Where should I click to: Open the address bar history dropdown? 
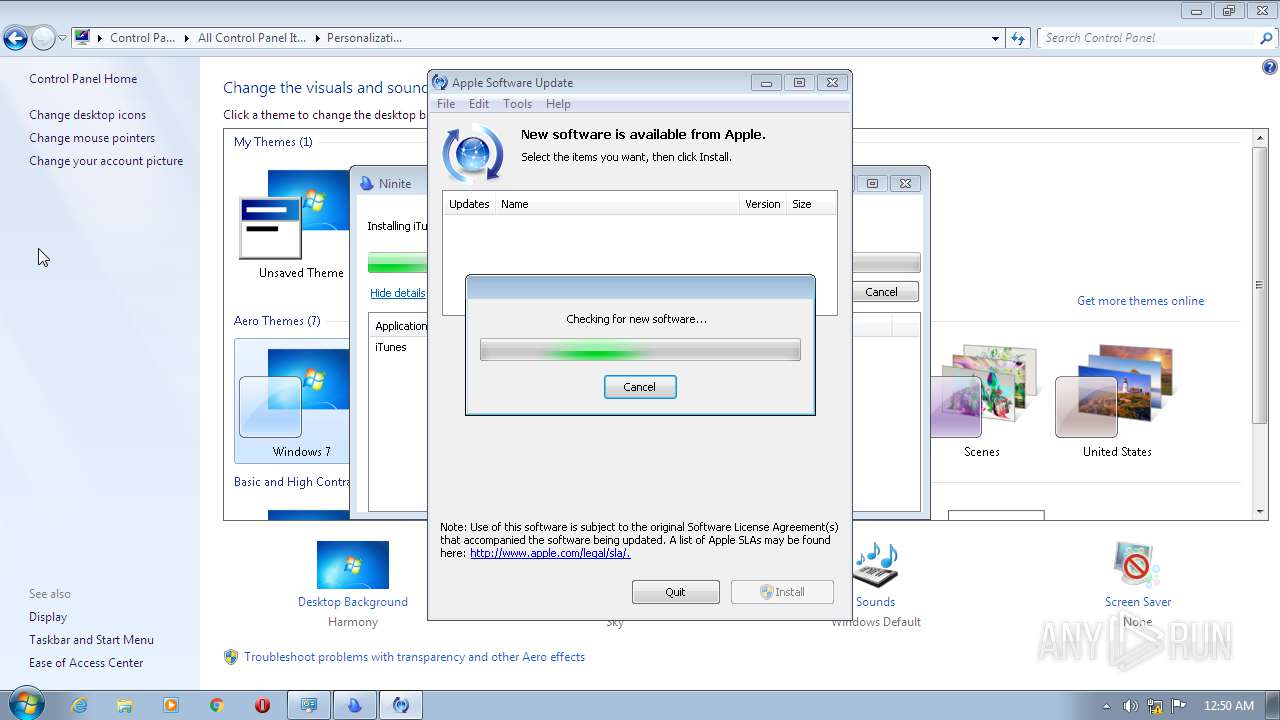[x=995, y=38]
